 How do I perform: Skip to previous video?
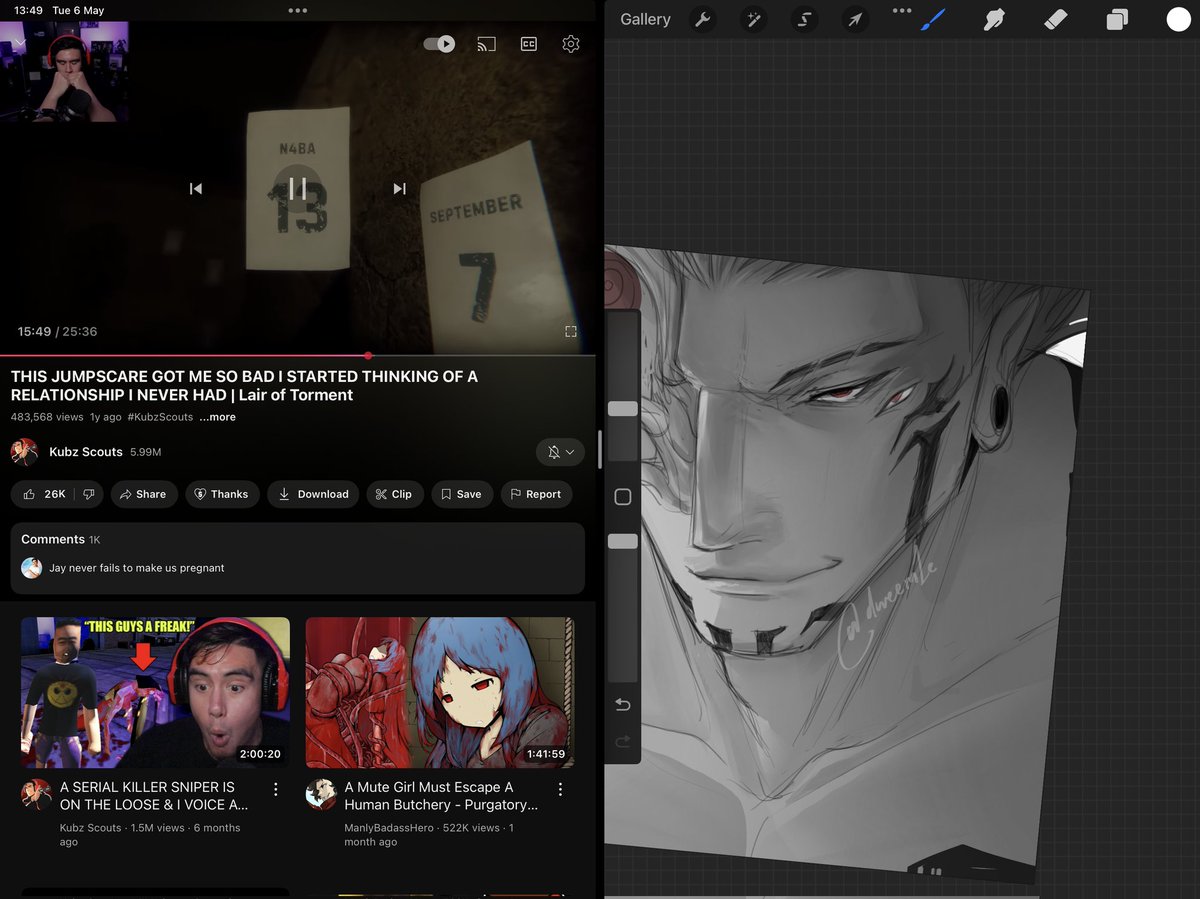(x=196, y=188)
